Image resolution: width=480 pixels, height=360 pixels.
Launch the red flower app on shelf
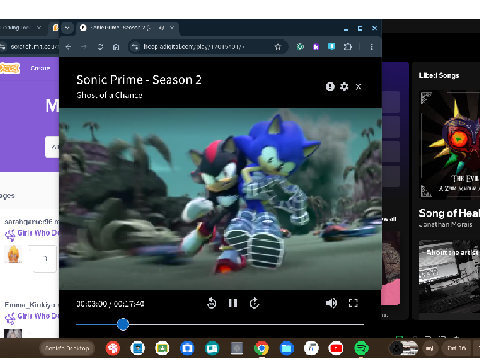point(113,348)
